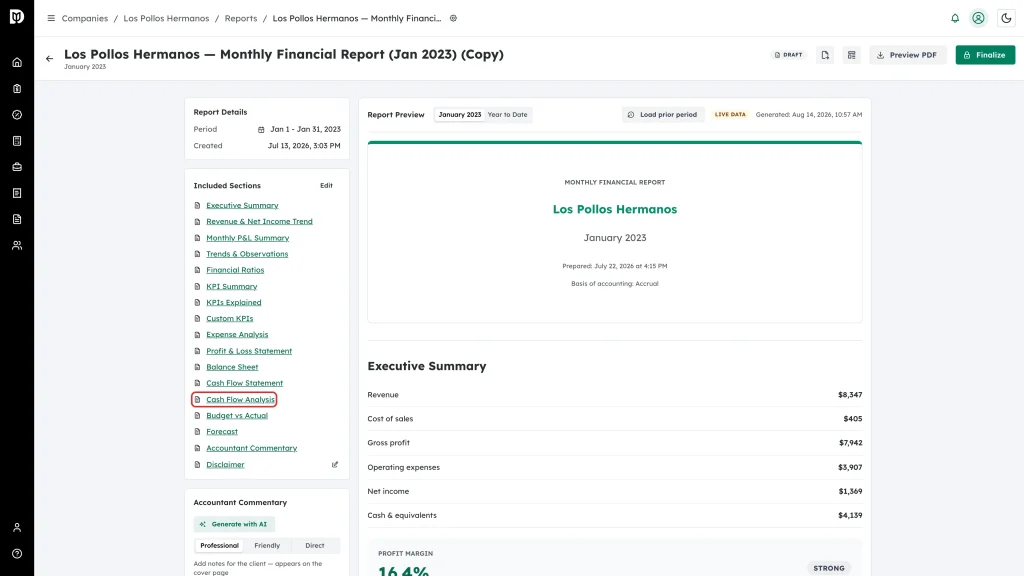Open the compass sidebar icon
Screen dimensions: 1024x576
click(x=17, y=115)
